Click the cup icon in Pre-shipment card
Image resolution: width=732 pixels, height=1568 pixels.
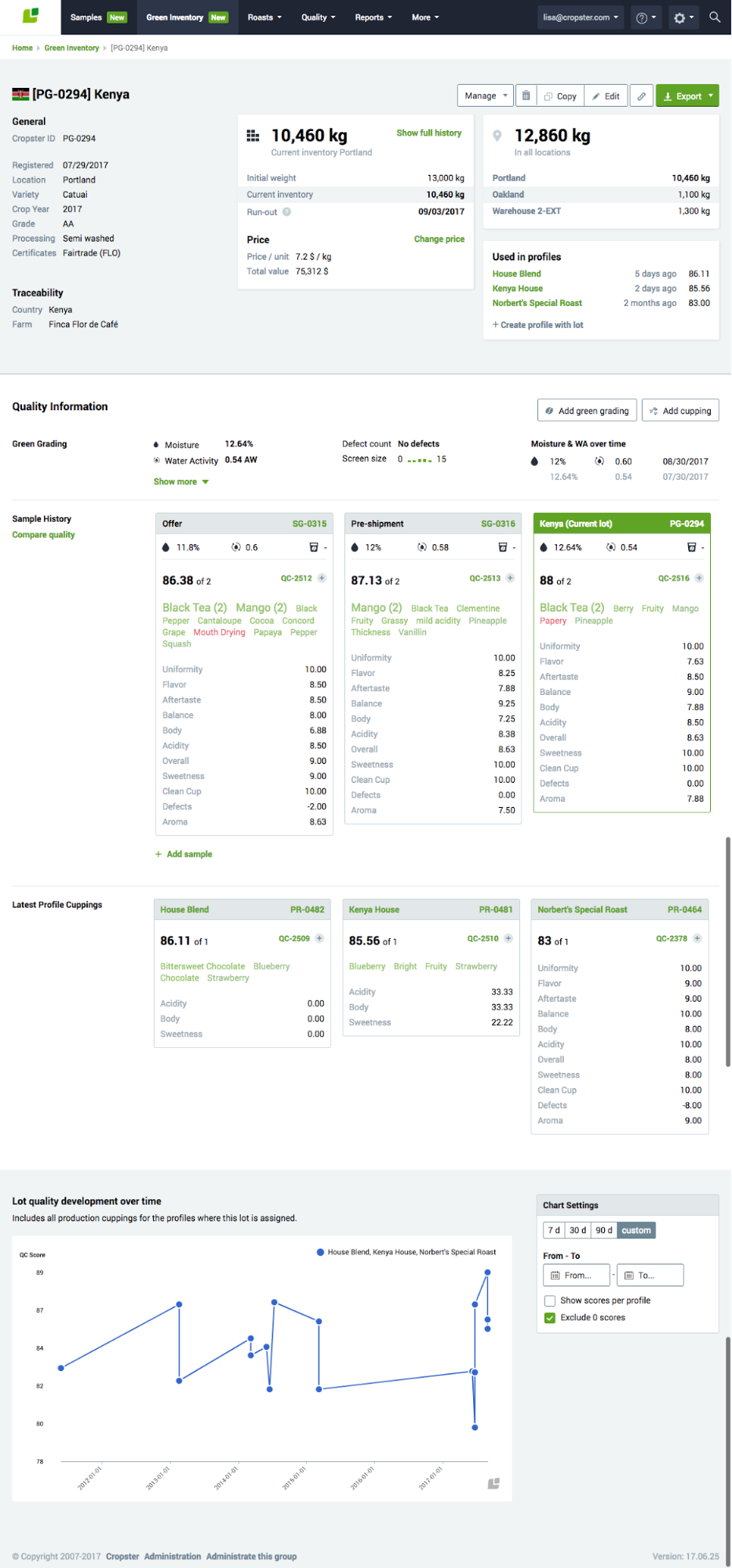503,547
